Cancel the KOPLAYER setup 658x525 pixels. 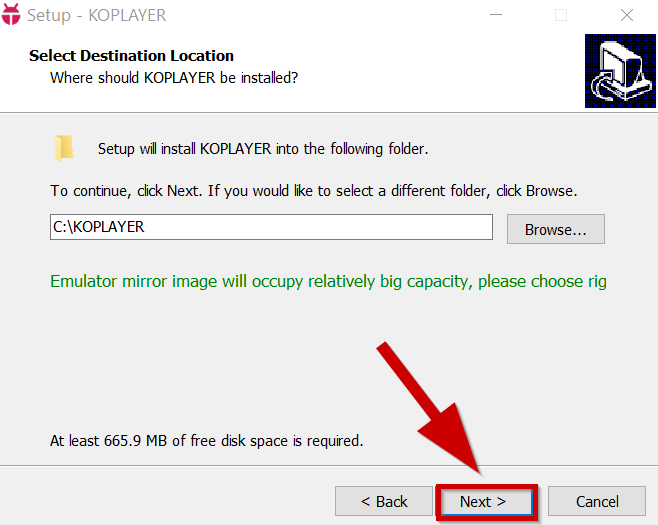(597, 501)
